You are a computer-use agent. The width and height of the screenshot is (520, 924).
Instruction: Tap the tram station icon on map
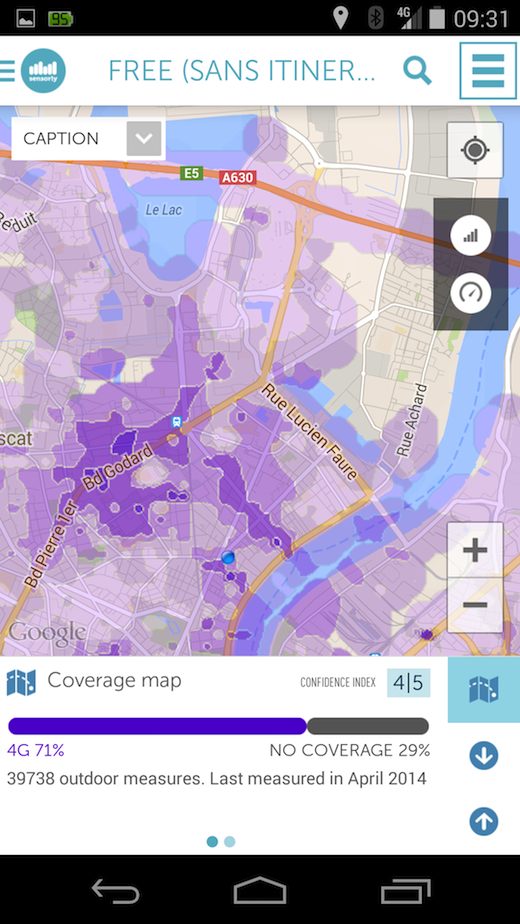[x=176, y=422]
